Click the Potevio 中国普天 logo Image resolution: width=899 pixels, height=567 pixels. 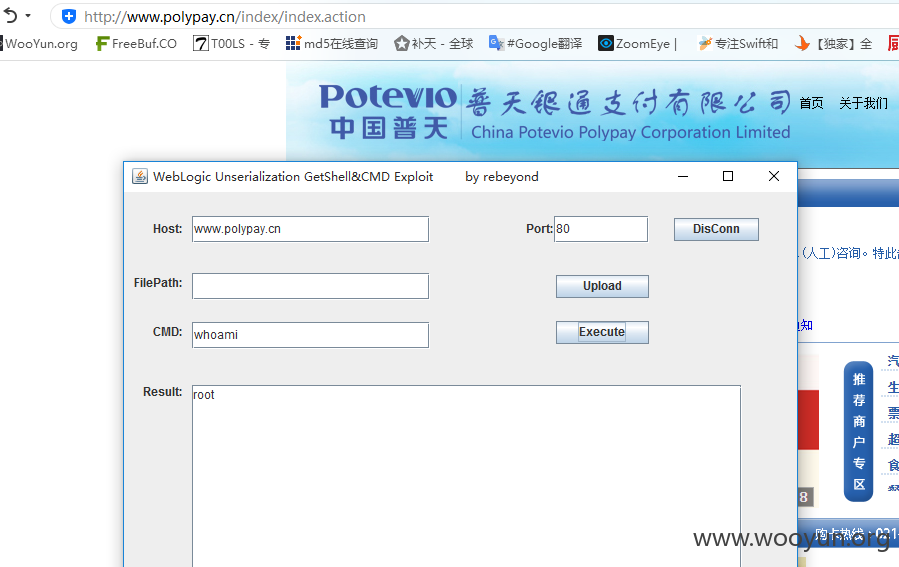[x=389, y=112]
